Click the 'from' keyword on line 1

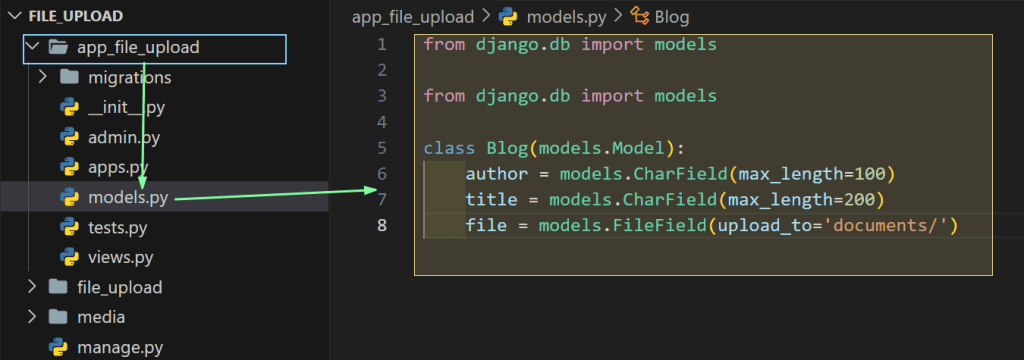[x=444, y=45]
